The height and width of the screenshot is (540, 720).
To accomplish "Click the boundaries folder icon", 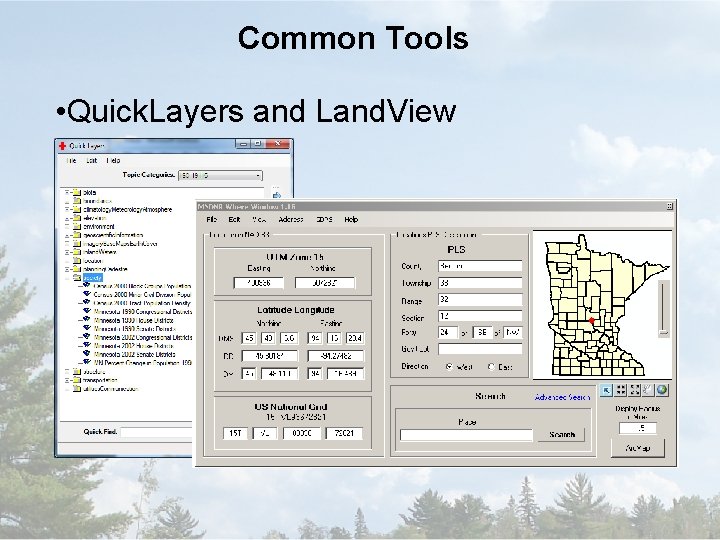I will pyautogui.click(x=77, y=201).
